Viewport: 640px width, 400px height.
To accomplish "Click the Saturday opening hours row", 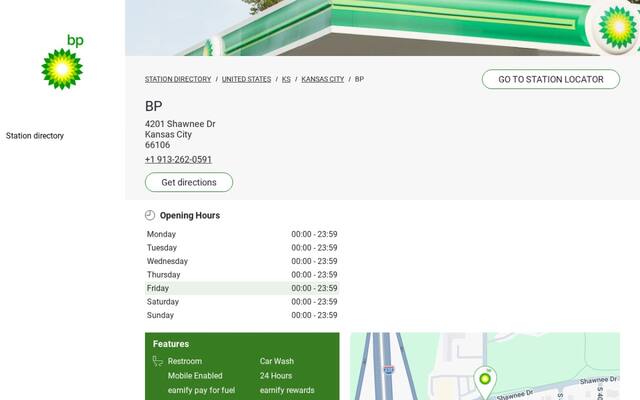I will (242, 302).
